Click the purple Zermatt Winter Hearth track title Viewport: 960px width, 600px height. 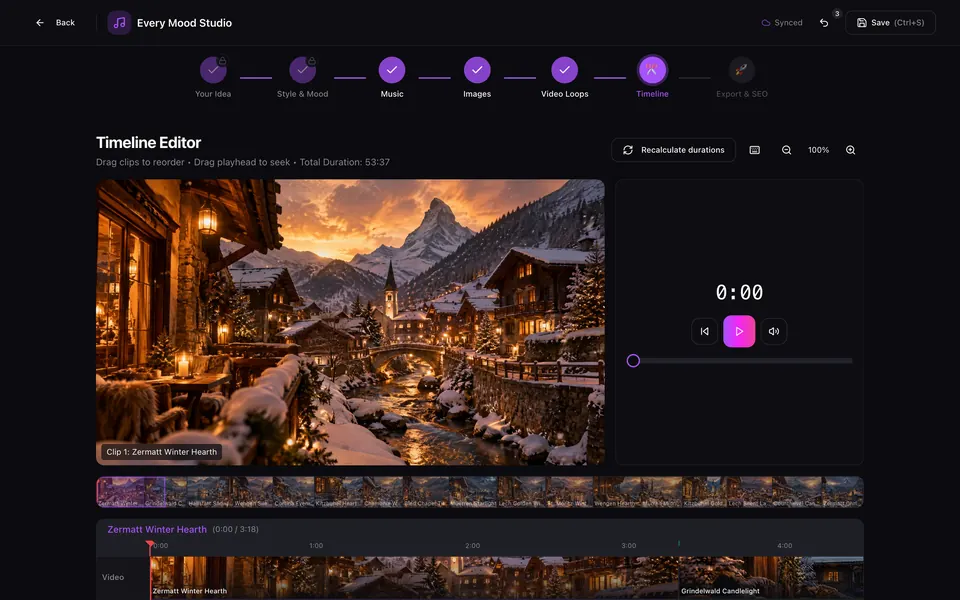pos(157,530)
